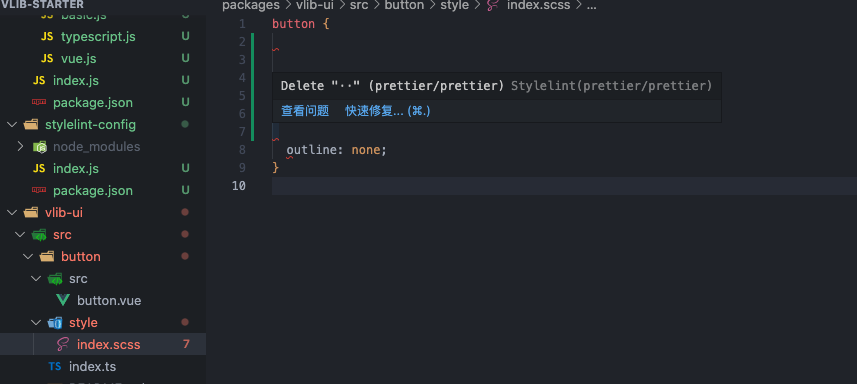Screen dimensions: 857x384
Task: Click the Sass icon beside index.scss in tree
Action: point(63,345)
